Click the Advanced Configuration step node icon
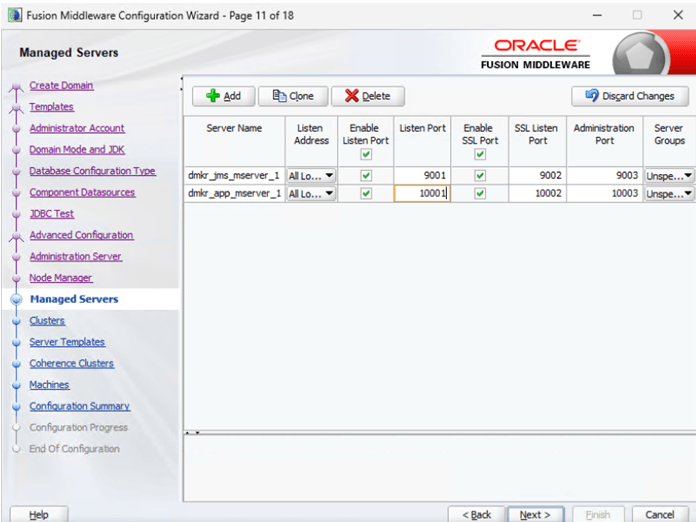Viewport: 696px width, 522px height. click(16, 236)
